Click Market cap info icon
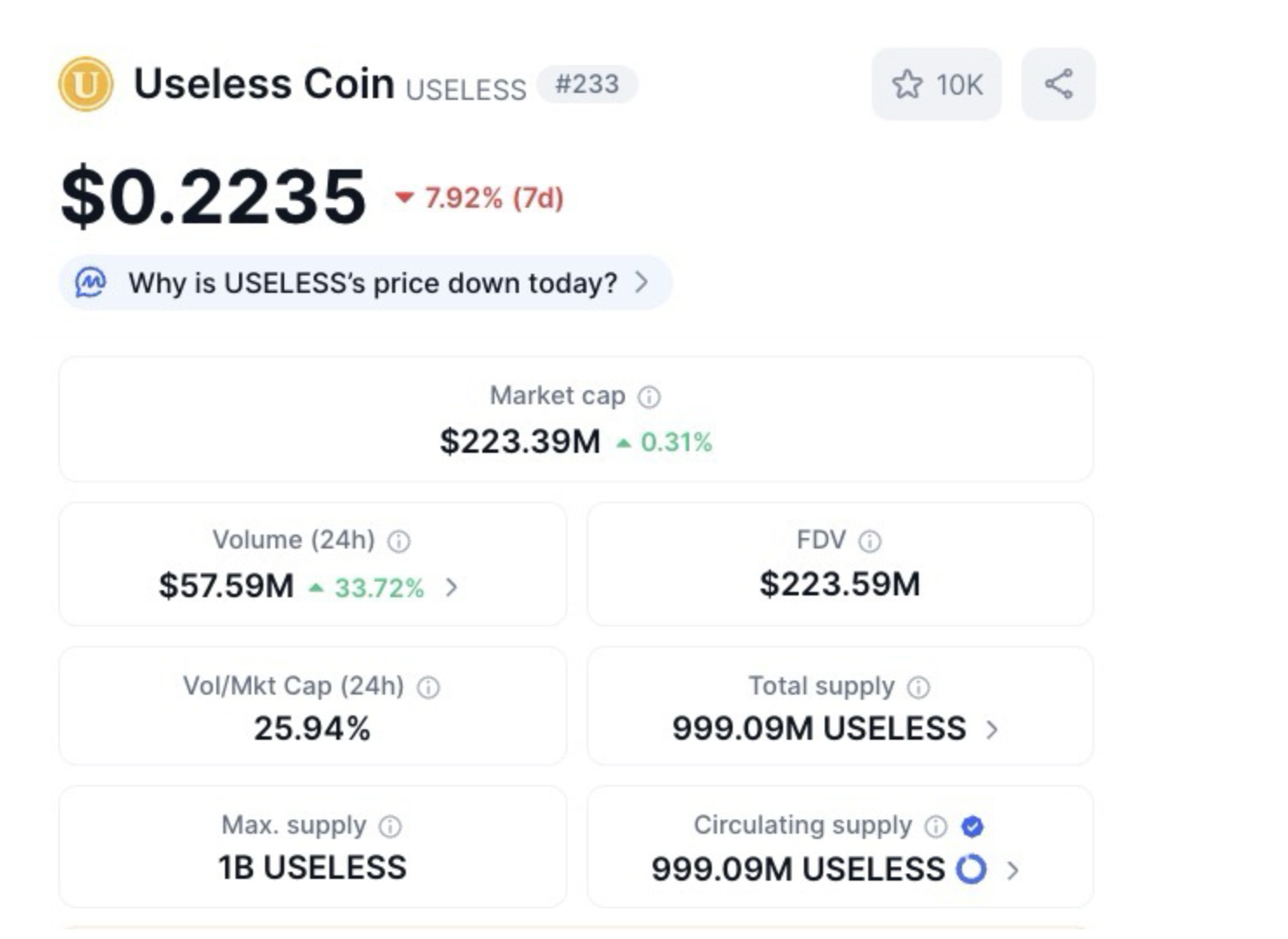The width and height of the screenshot is (1288, 939). coord(649,397)
